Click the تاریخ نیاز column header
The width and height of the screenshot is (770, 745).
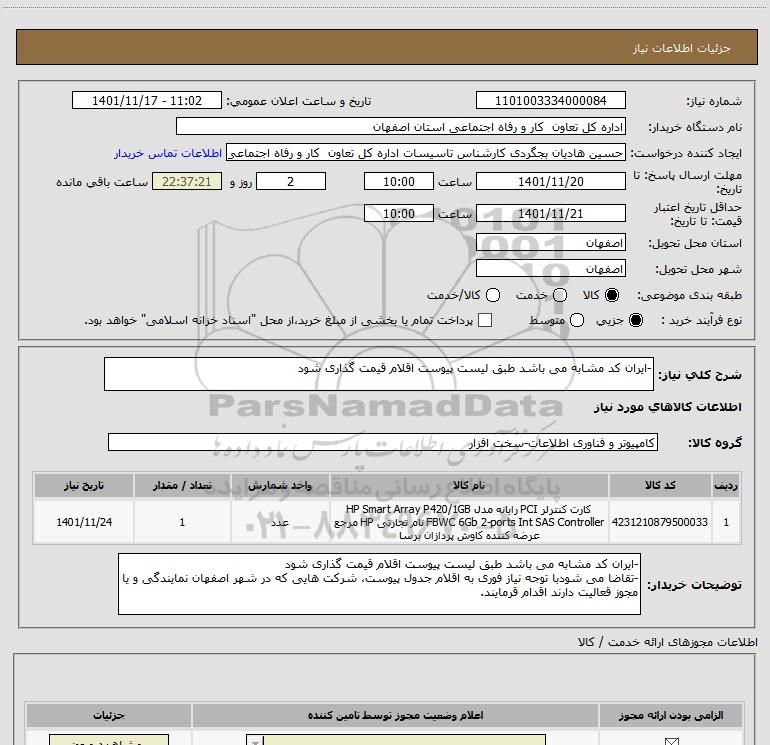[83, 485]
